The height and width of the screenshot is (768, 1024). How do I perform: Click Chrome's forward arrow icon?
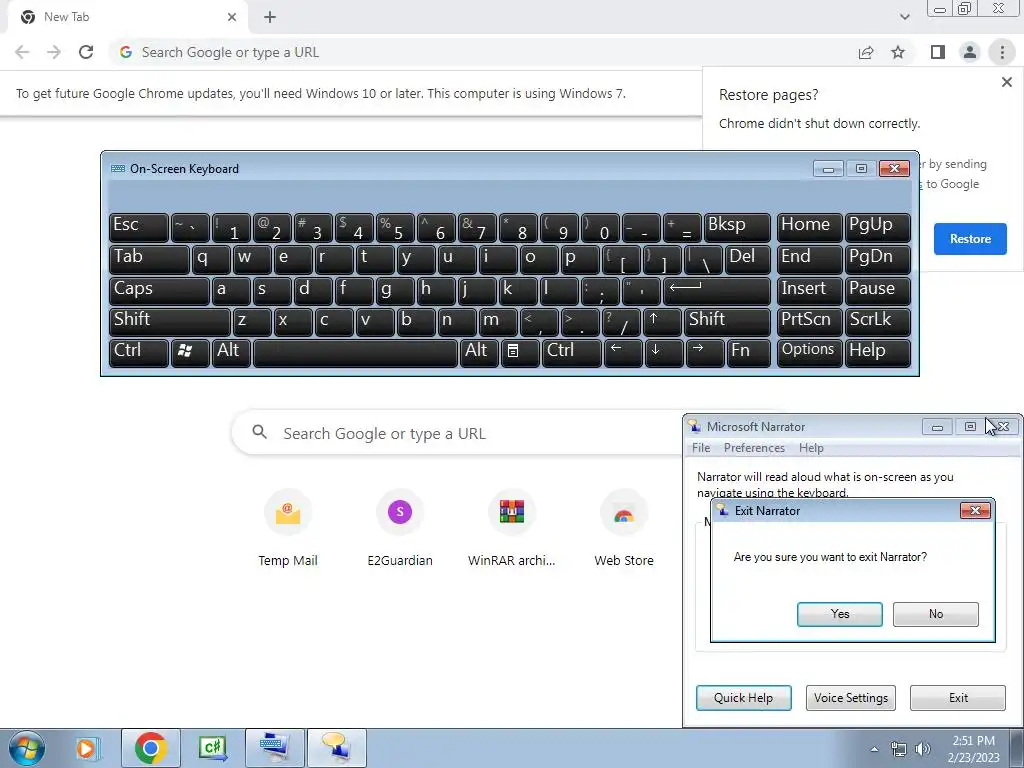click(54, 52)
